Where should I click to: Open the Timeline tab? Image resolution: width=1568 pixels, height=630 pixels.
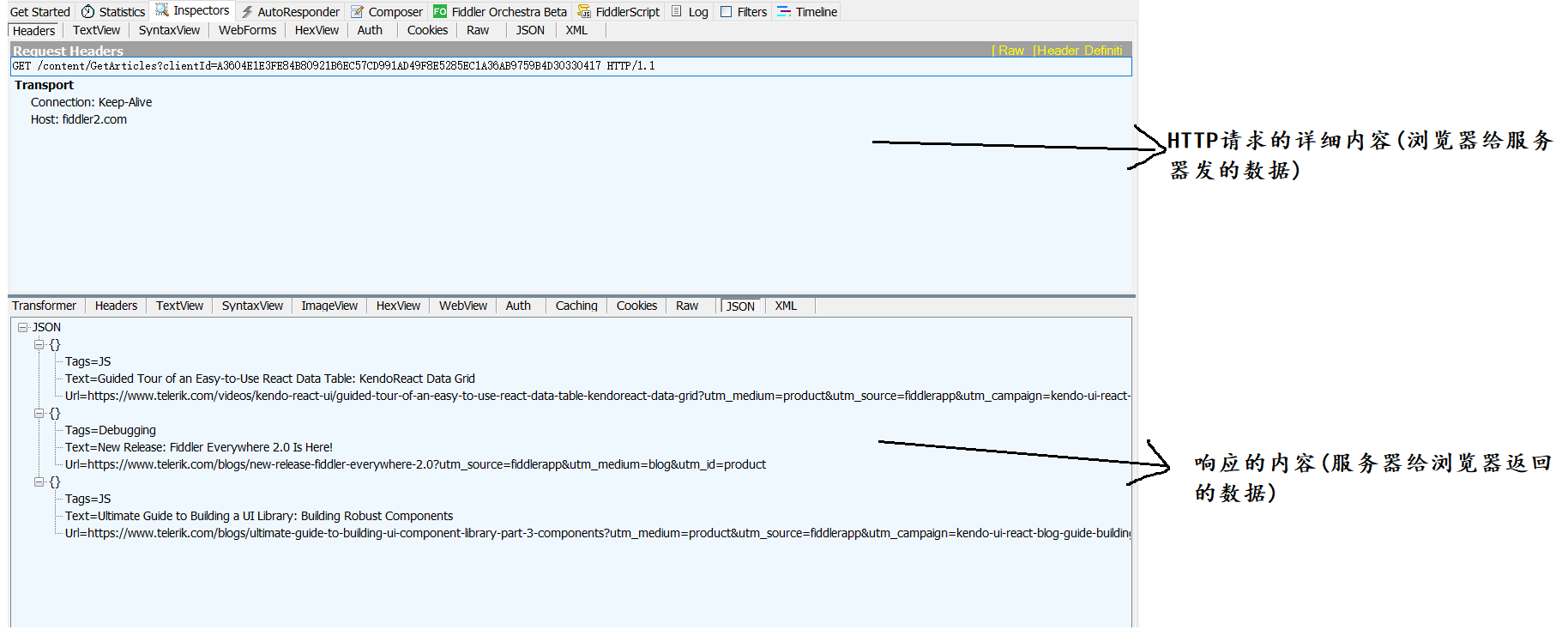[x=807, y=11]
